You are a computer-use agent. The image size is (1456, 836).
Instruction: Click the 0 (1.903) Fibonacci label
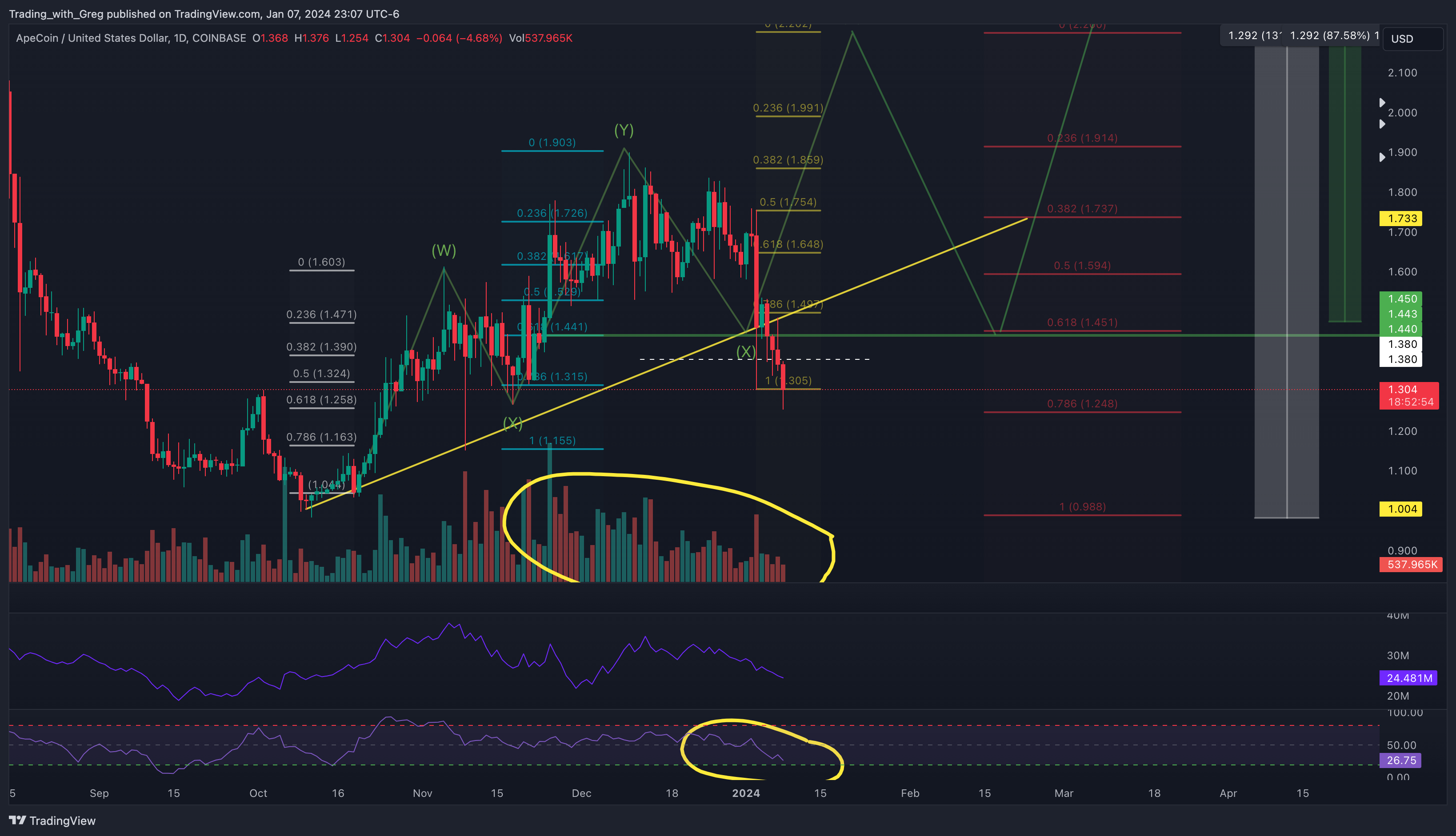(552, 143)
